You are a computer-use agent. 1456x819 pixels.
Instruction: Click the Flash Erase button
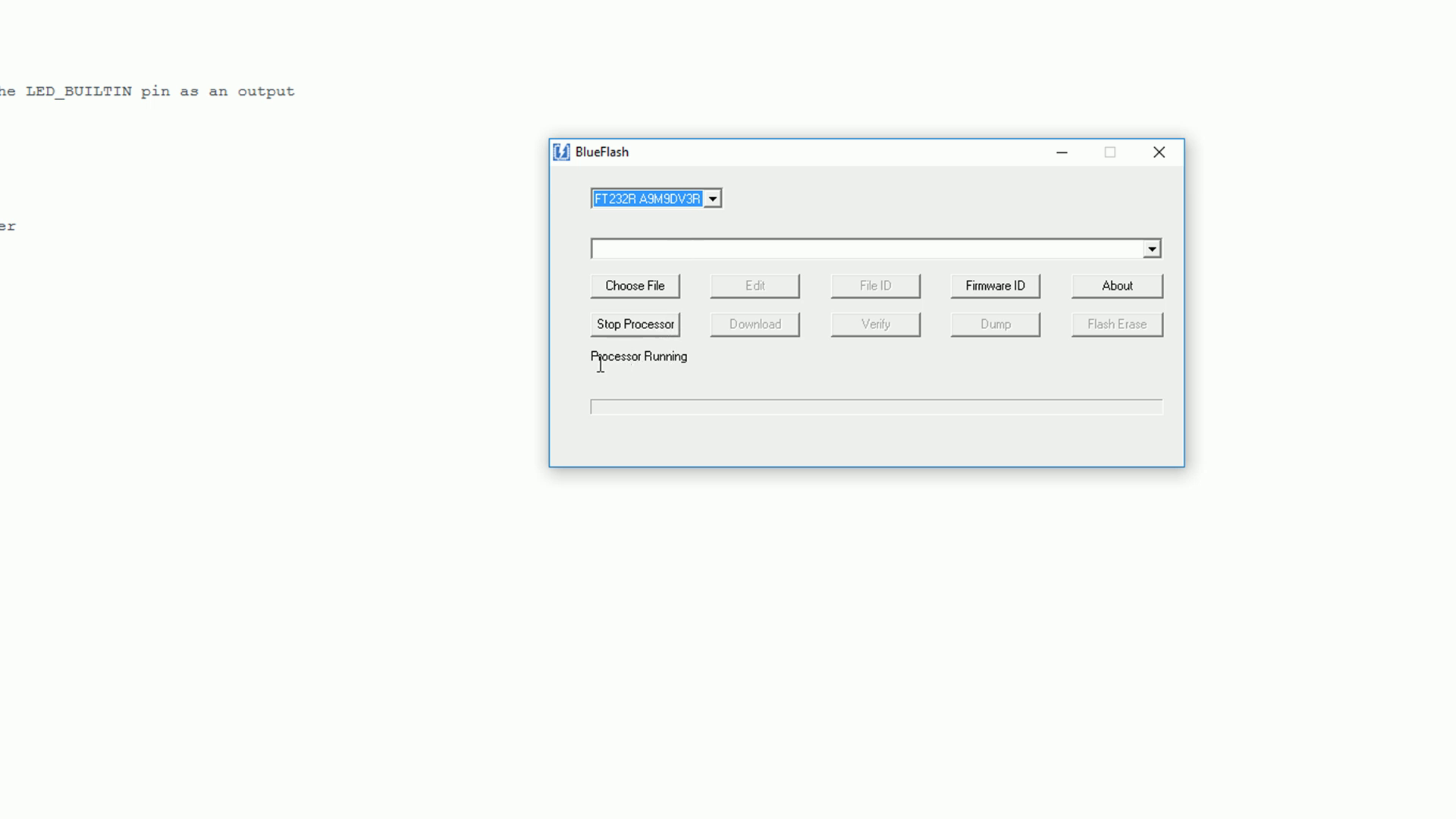(1117, 323)
